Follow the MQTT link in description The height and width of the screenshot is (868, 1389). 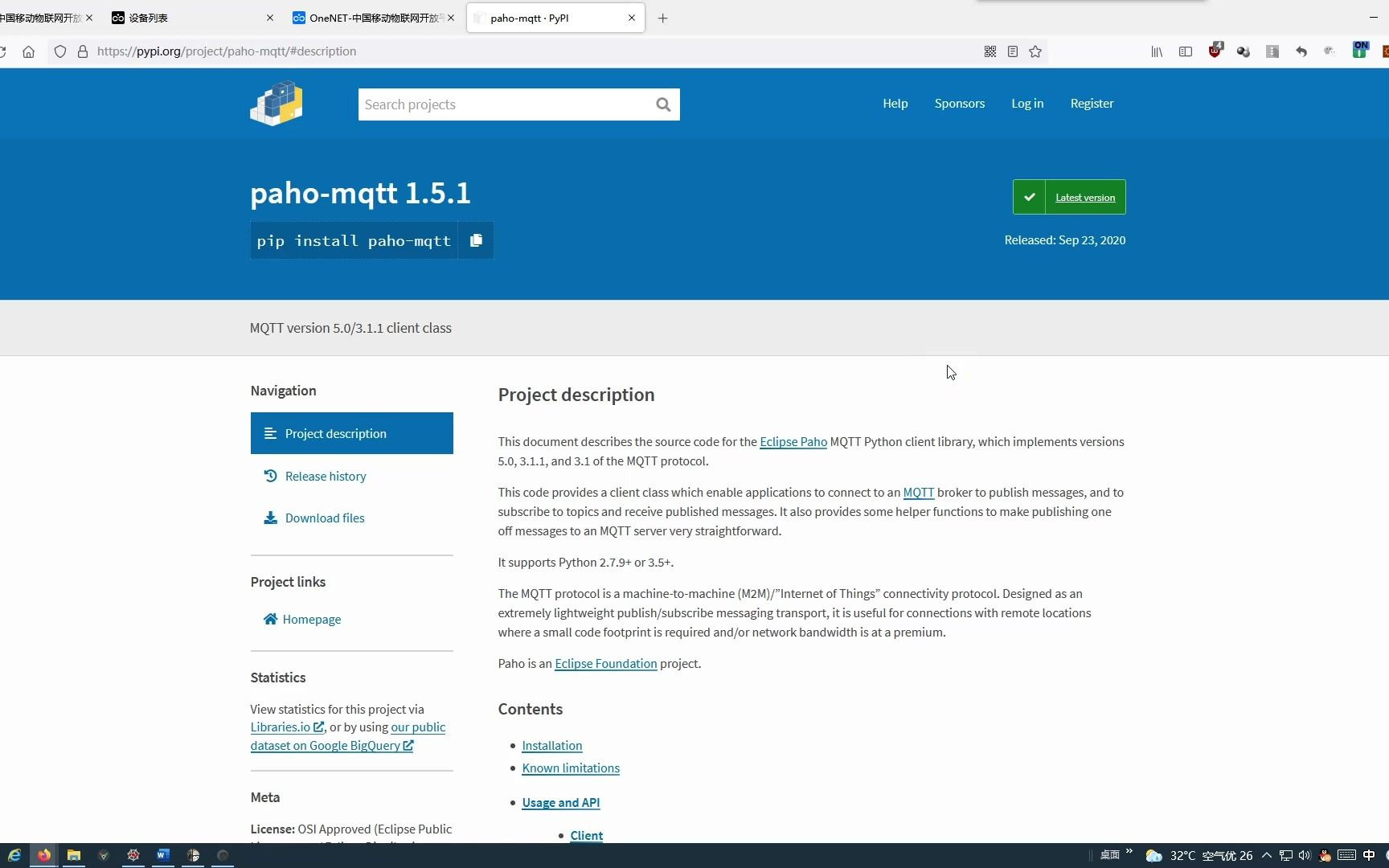(x=919, y=493)
